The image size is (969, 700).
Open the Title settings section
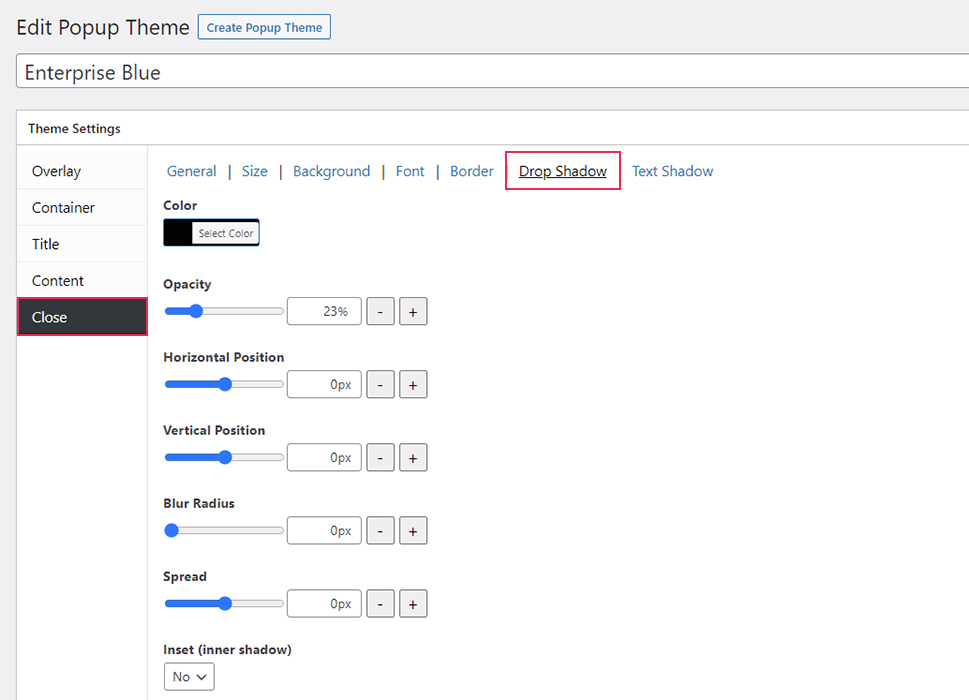[x=45, y=243]
